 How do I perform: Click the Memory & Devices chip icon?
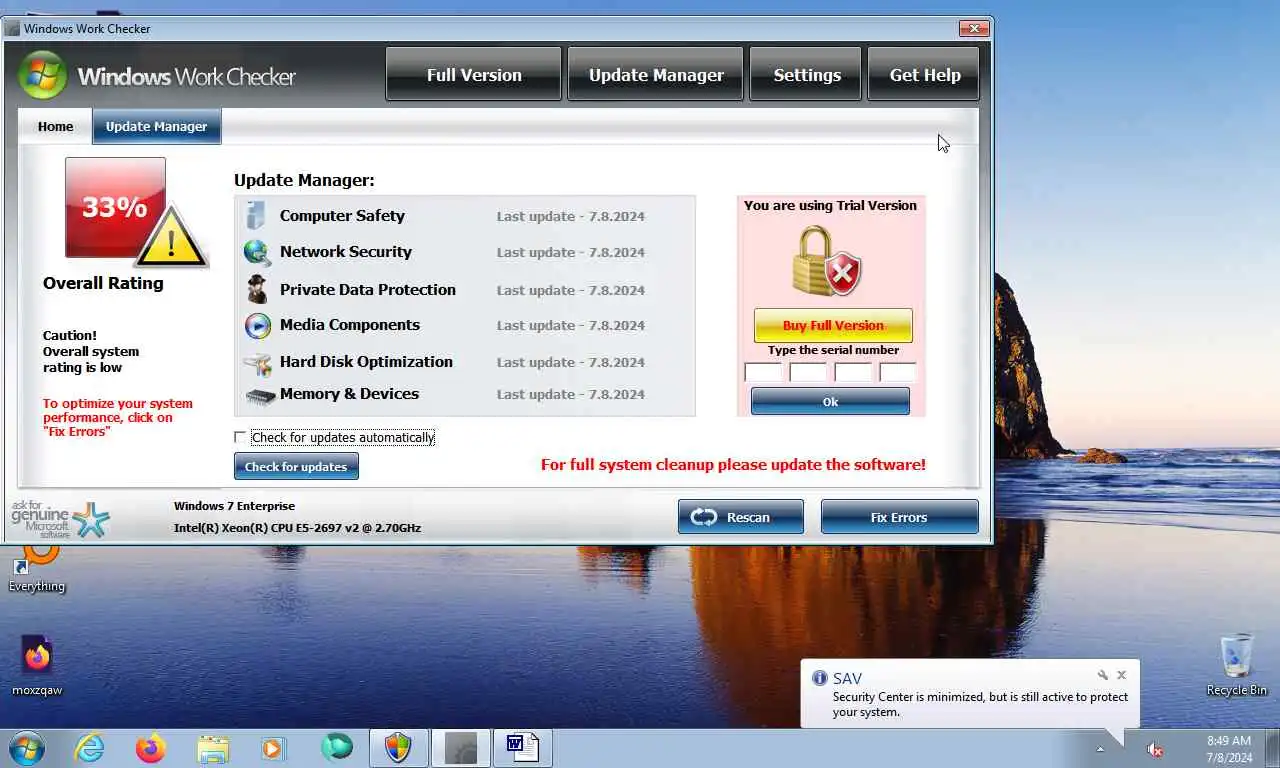pyautogui.click(x=259, y=396)
